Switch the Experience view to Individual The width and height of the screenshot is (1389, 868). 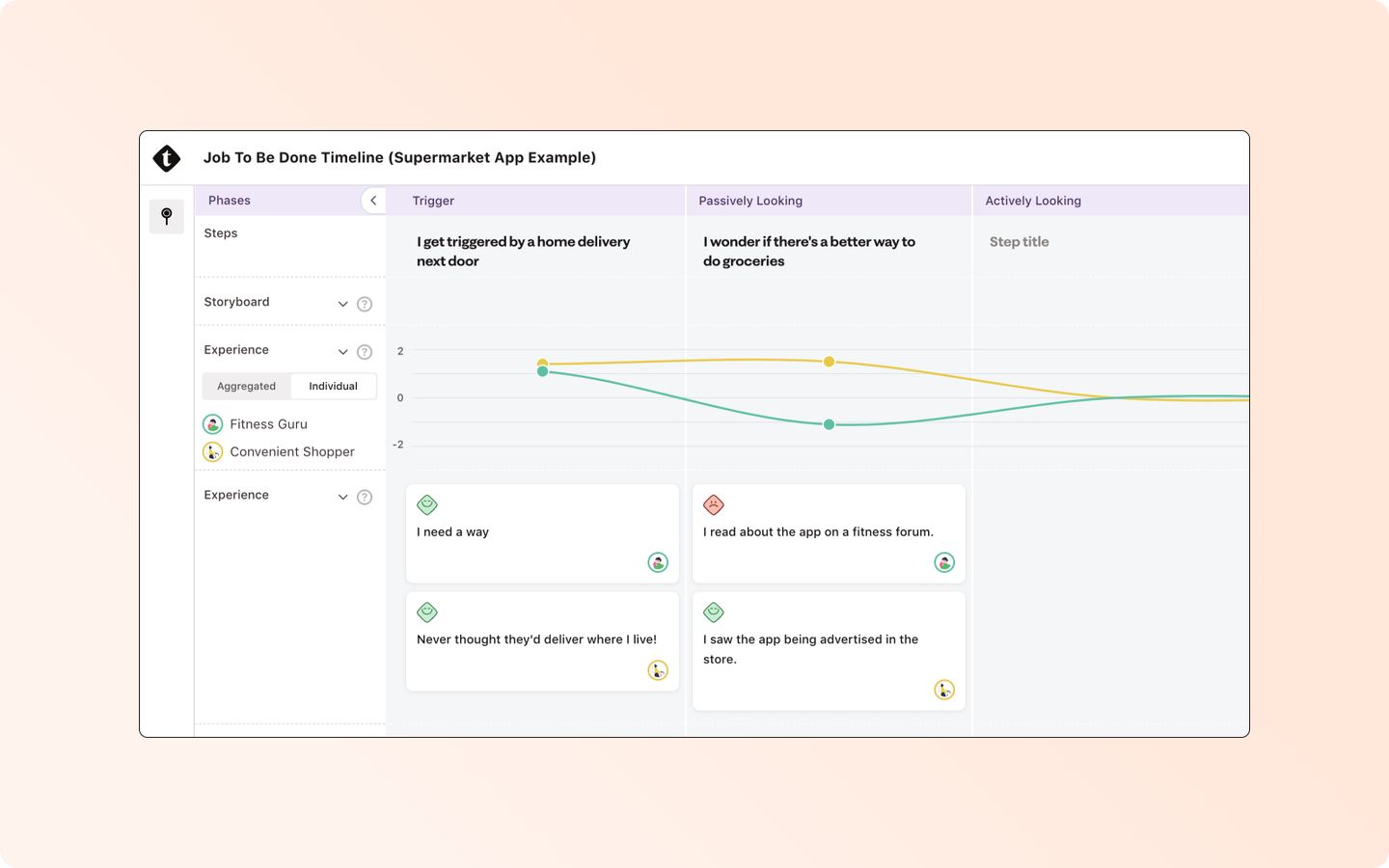tap(333, 386)
